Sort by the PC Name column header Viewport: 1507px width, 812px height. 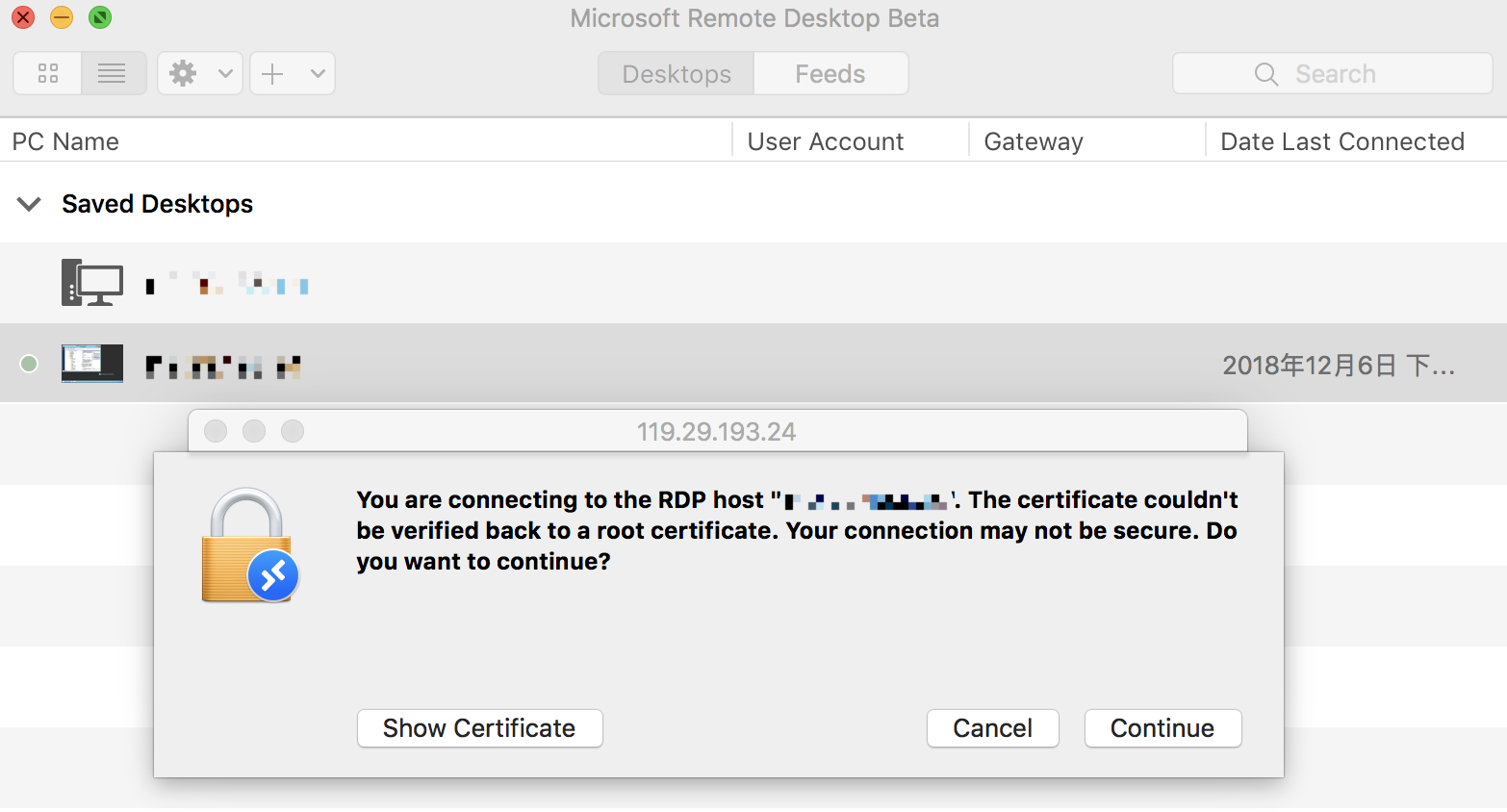(x=65, y=141)
